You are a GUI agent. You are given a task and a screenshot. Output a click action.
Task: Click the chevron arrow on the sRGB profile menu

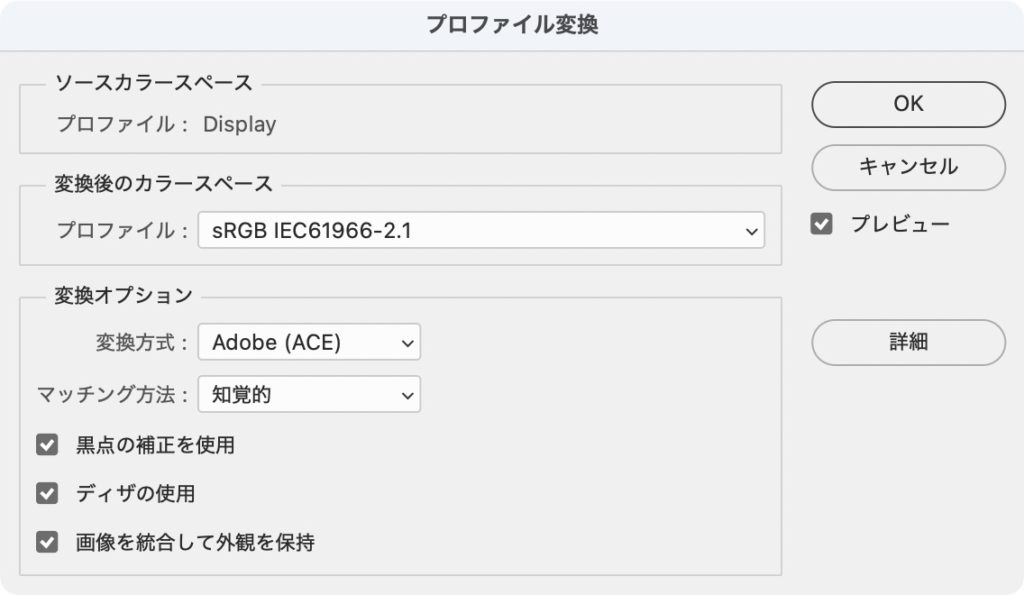(752, 231)
